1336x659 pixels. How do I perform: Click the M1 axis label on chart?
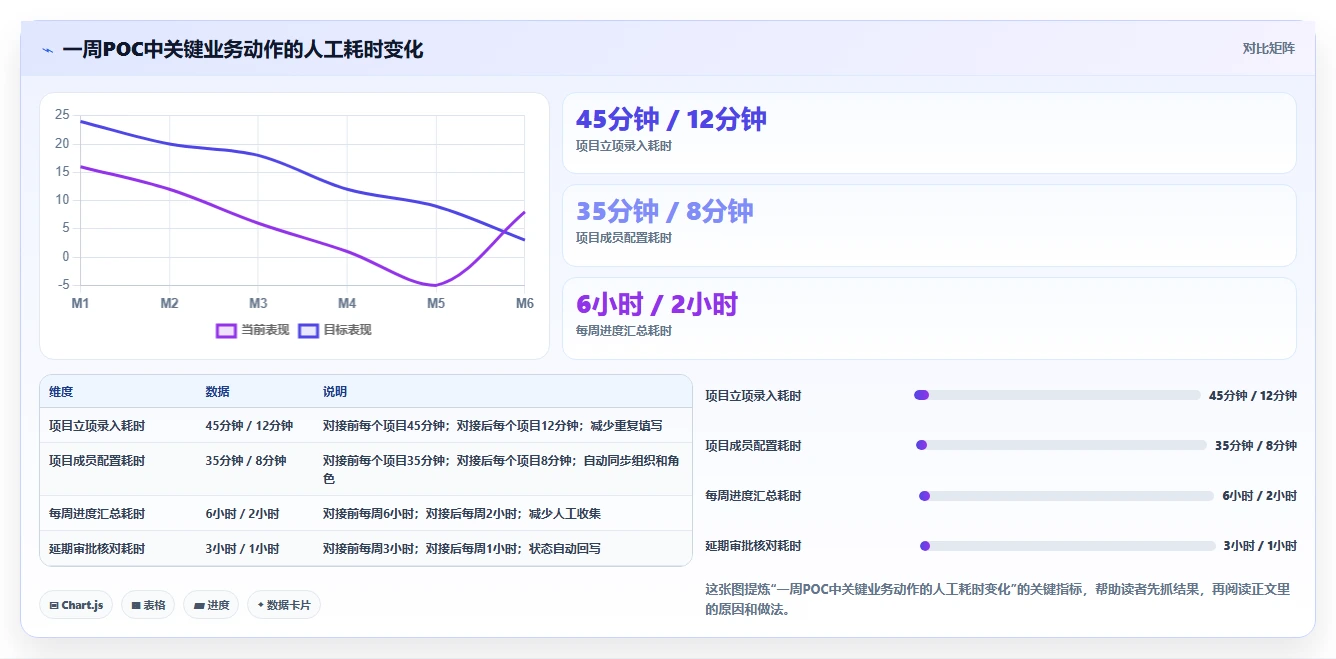[x=80, y=303]
